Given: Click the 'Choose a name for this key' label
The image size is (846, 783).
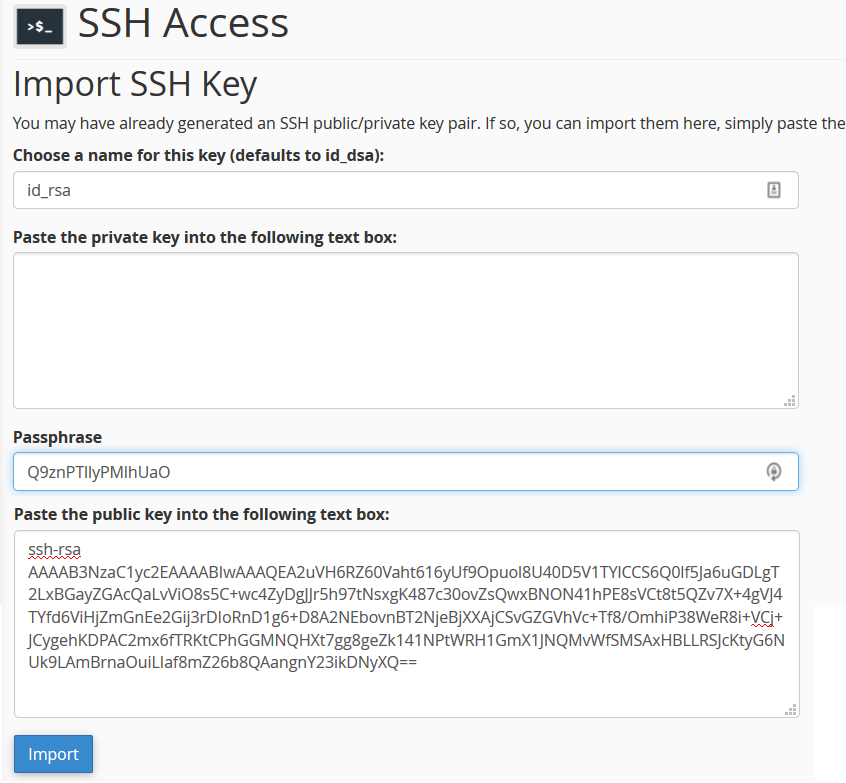Looking at the screenshot, I should point(199,155).
